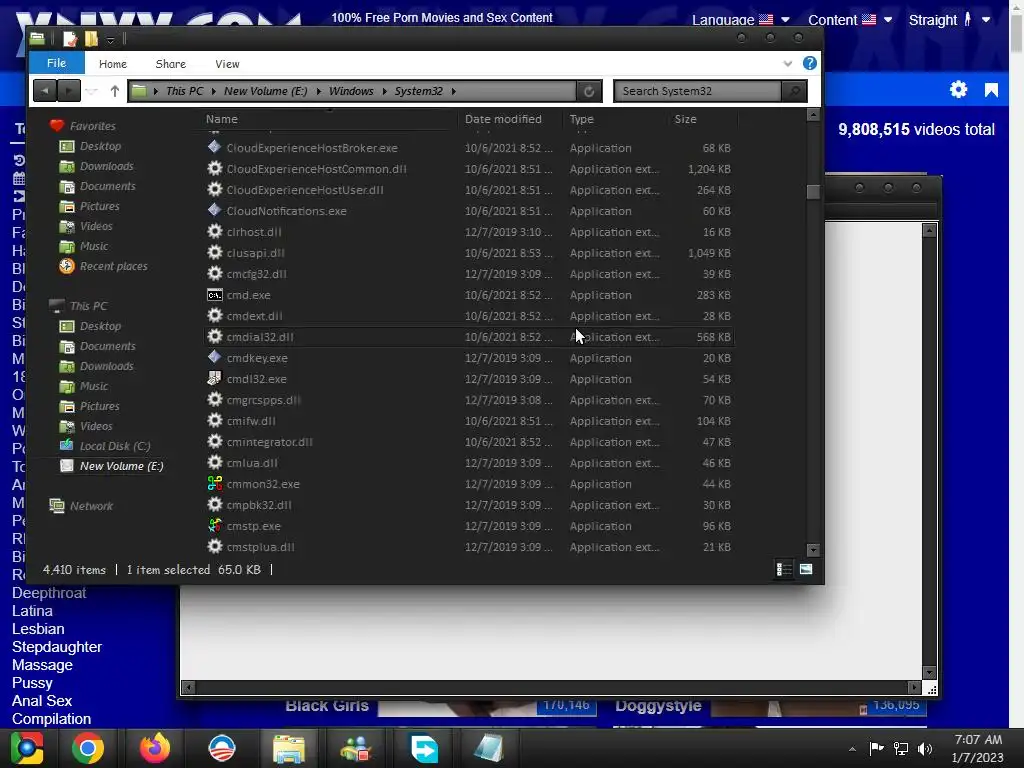Open Network in navigation pane
This screenshot has width=1024, height=768.
coord(91,506)
